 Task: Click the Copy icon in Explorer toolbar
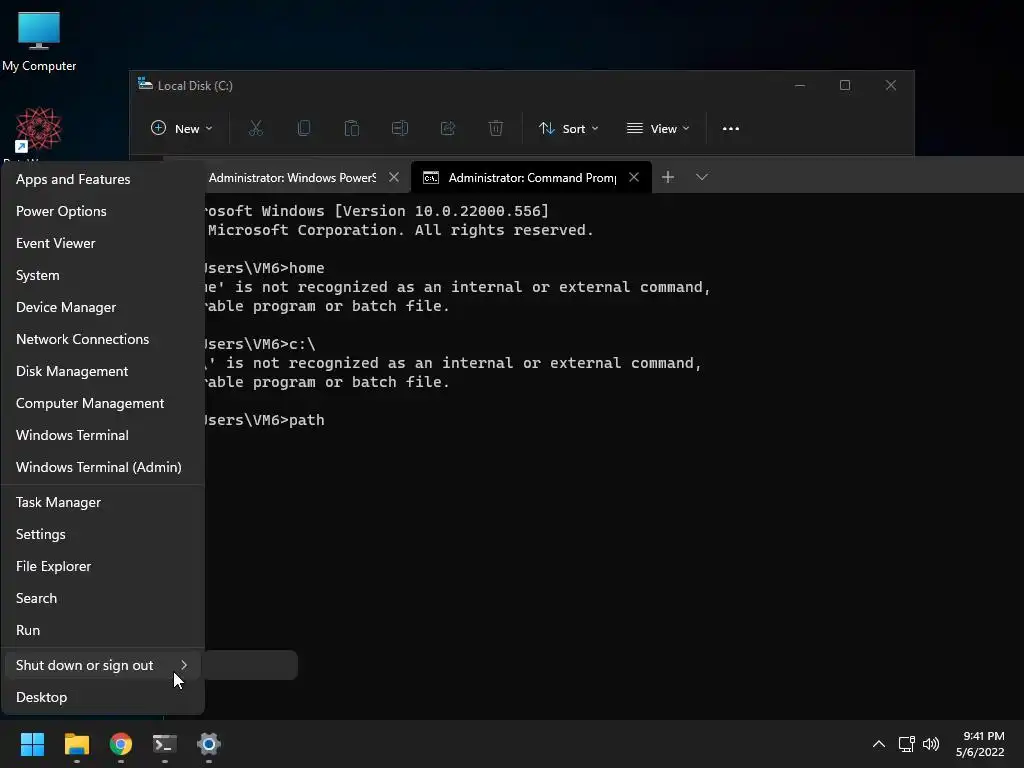tap(304, 129)
